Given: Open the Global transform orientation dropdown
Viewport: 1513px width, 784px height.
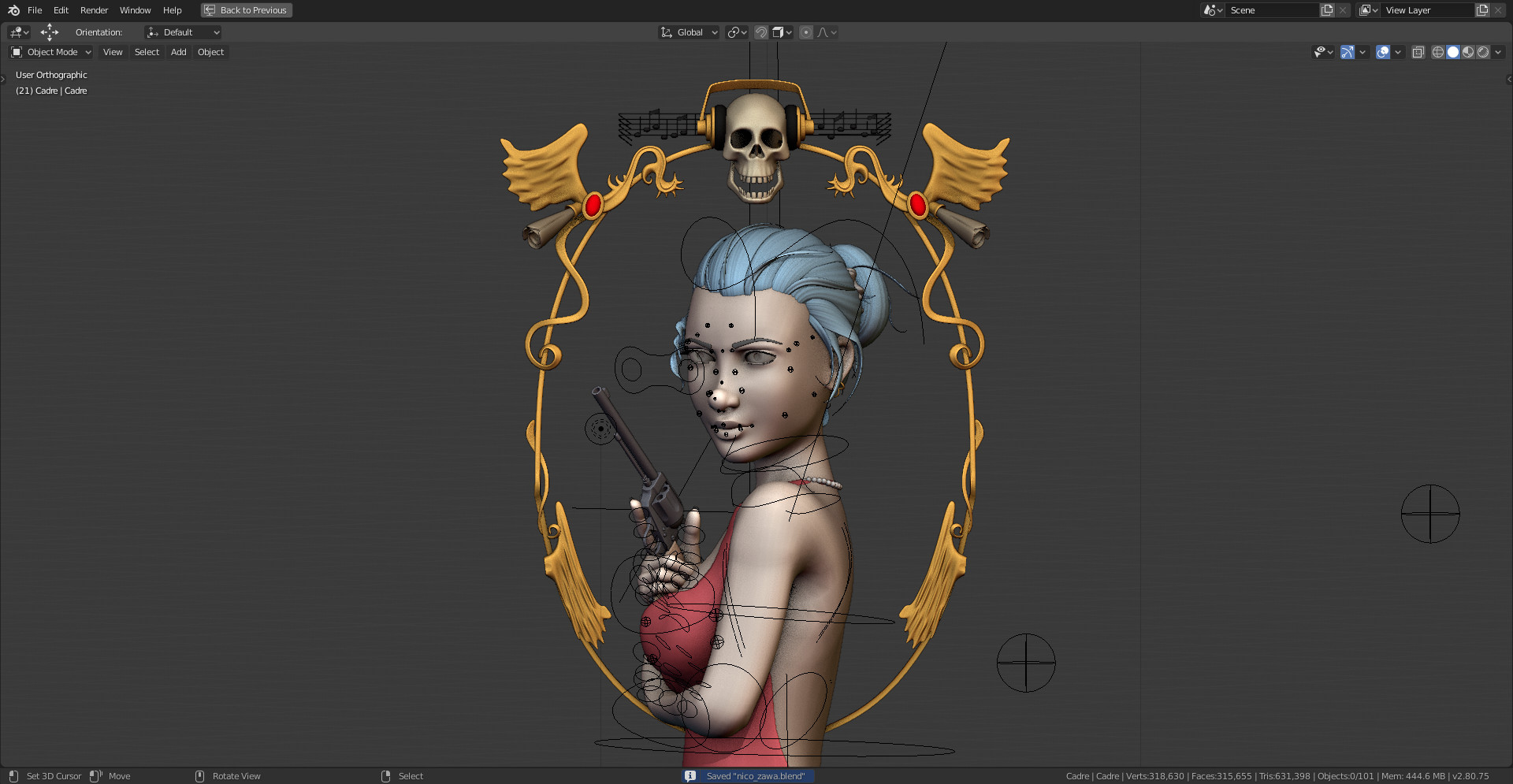Looking at the screenshot, I should point(689,32).
